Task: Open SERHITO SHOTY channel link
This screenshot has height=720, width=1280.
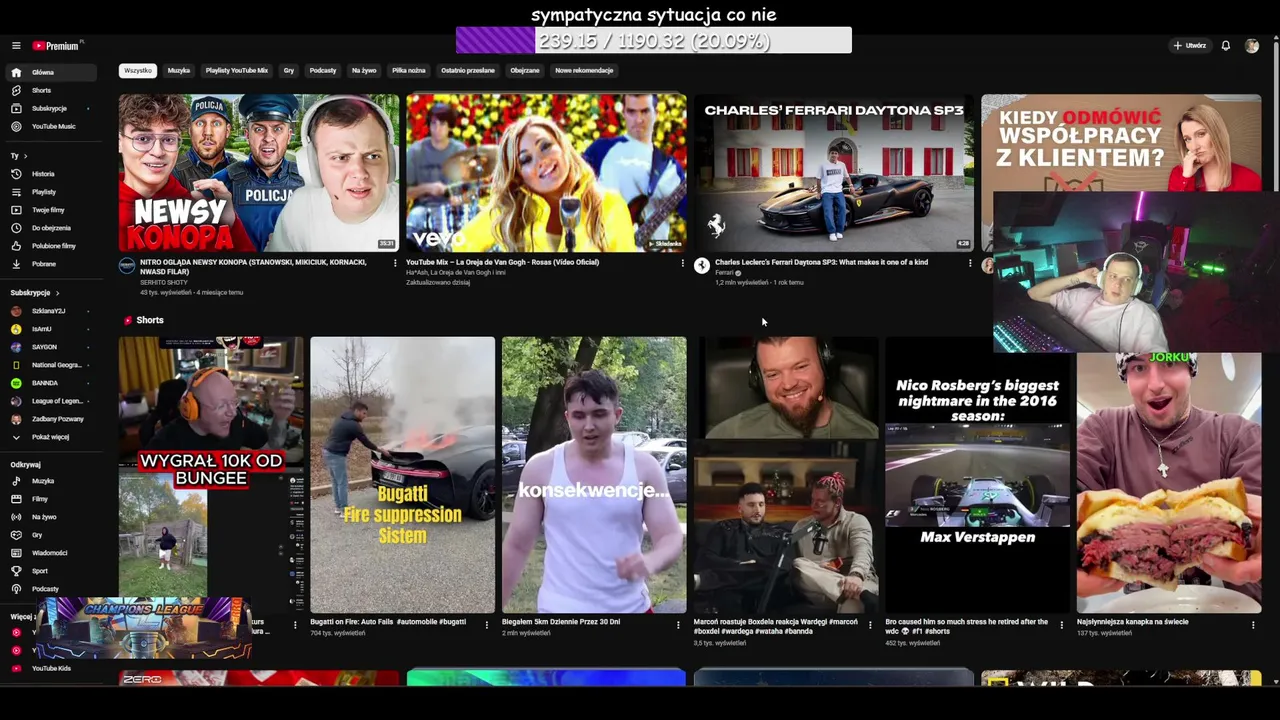Action: (x=164, y=283)
